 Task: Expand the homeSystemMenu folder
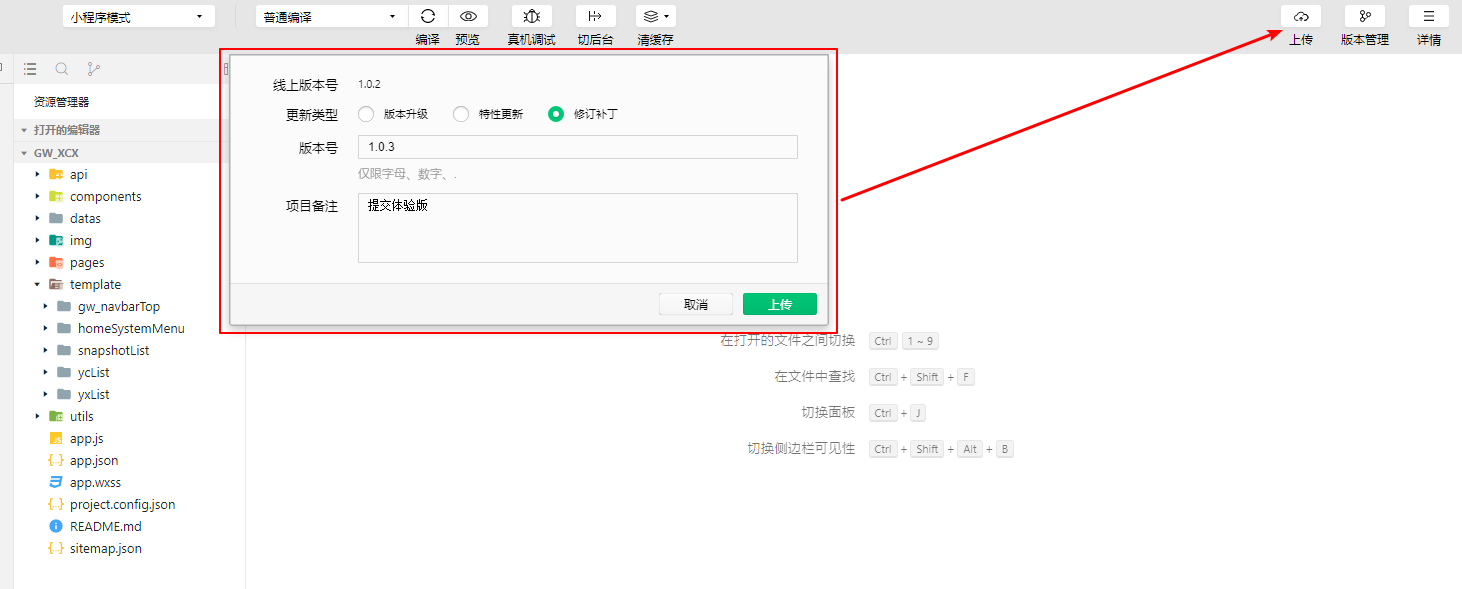(x=46, y=328)
